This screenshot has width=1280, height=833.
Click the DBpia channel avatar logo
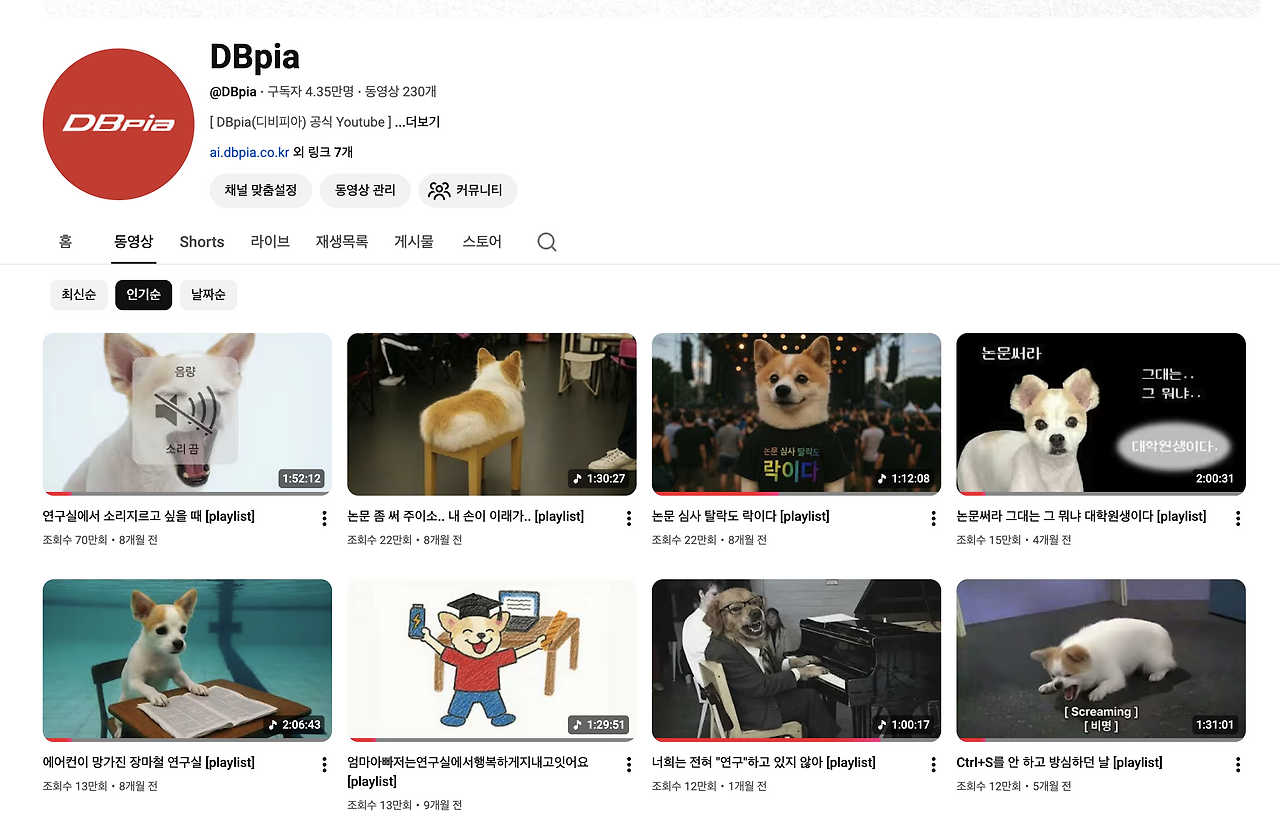(x=118, y=124)
